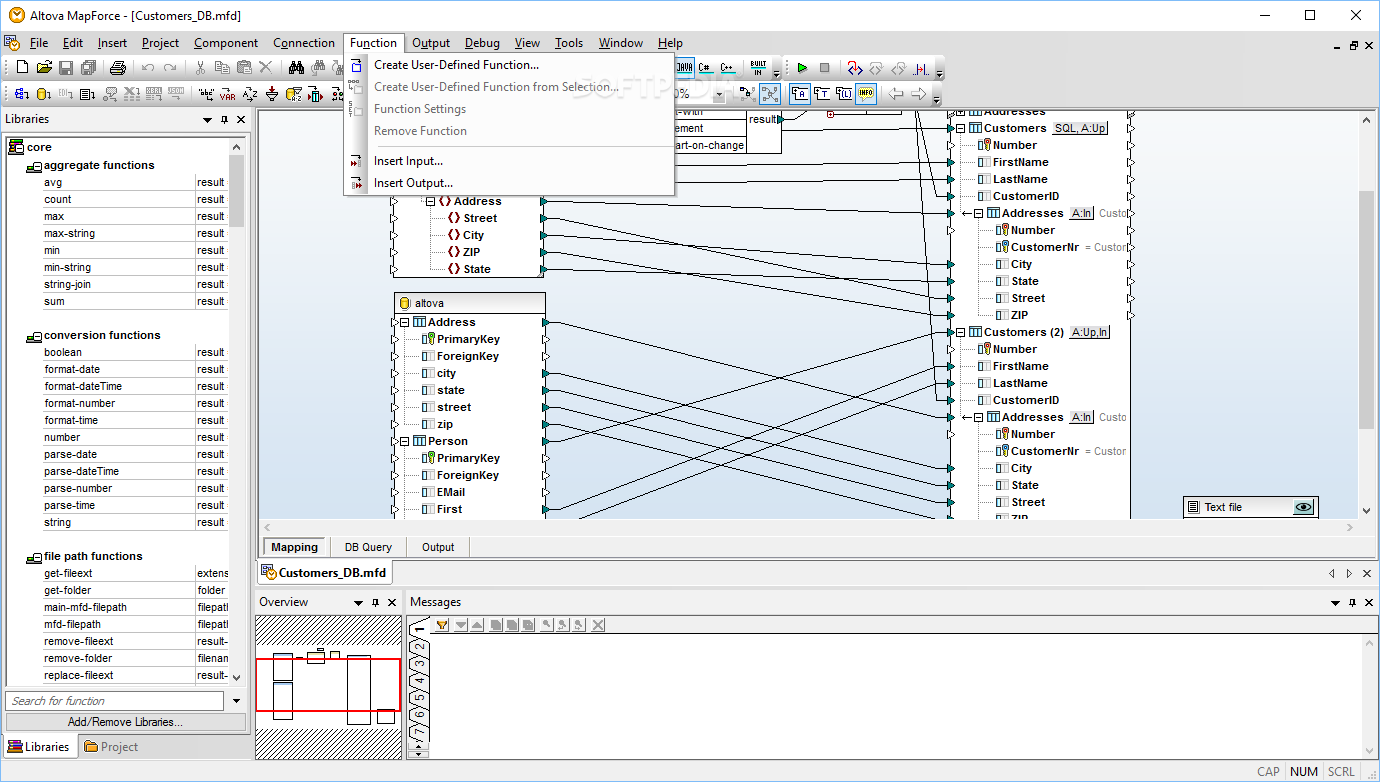Image resolution: width=1380 pixels, height=782 pixels.
Task: Click the Find binoculars icon
Action: coord(297,68)
